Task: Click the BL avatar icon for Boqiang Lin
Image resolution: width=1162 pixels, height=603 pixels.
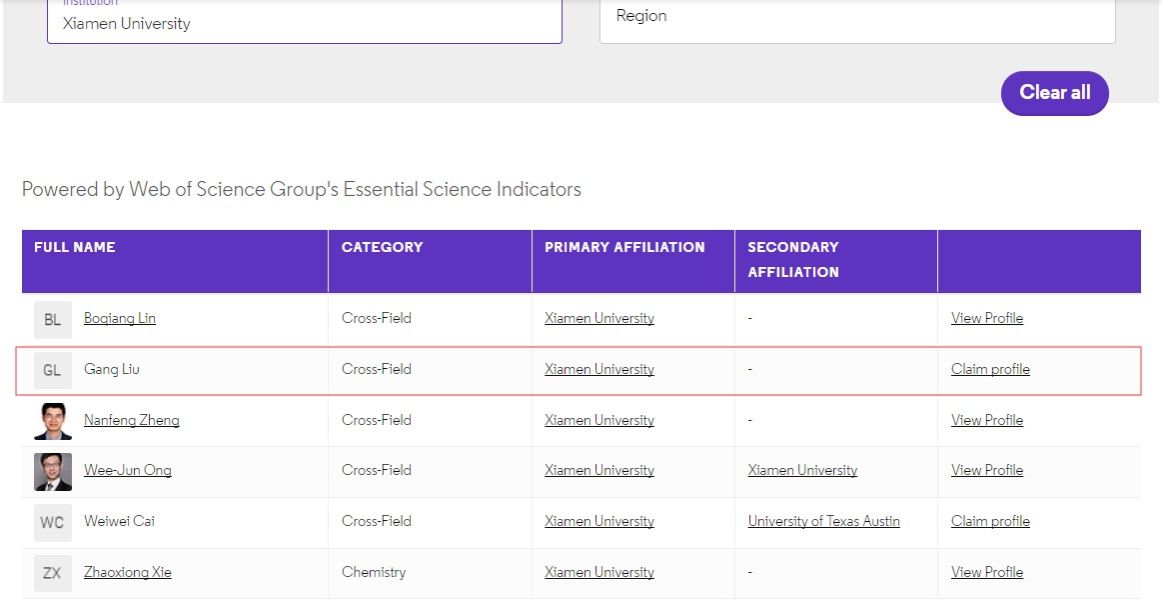Action: point(52,320)
